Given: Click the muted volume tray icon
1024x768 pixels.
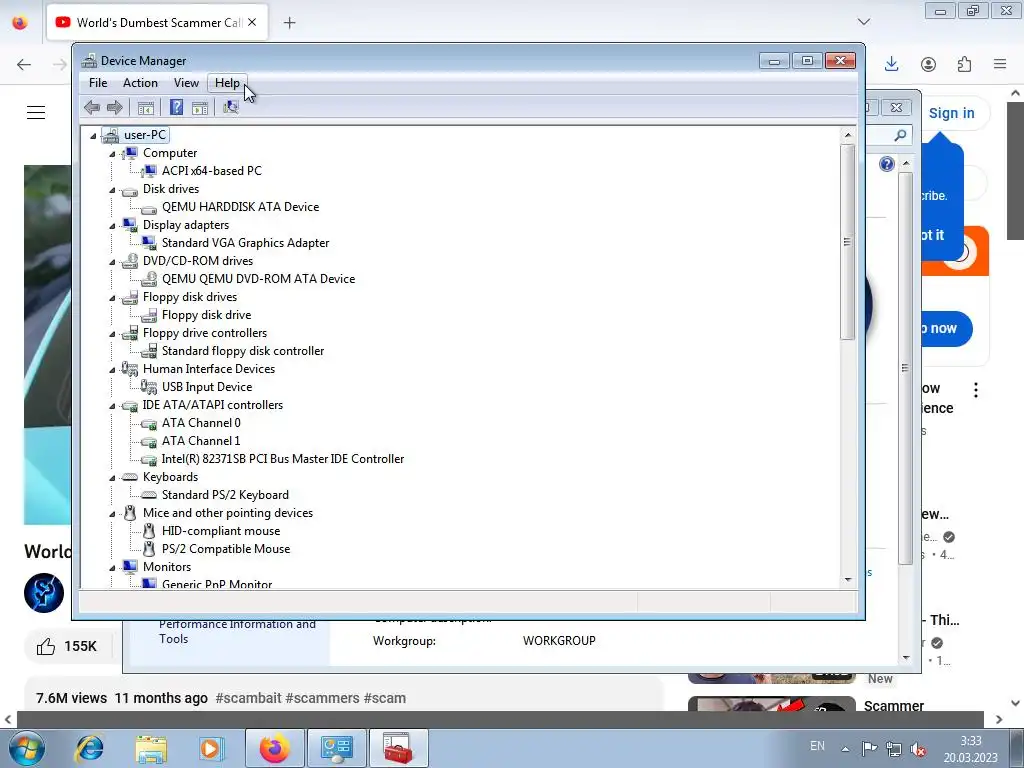Looking at the screenshot, I should click(x=918, y=748).
